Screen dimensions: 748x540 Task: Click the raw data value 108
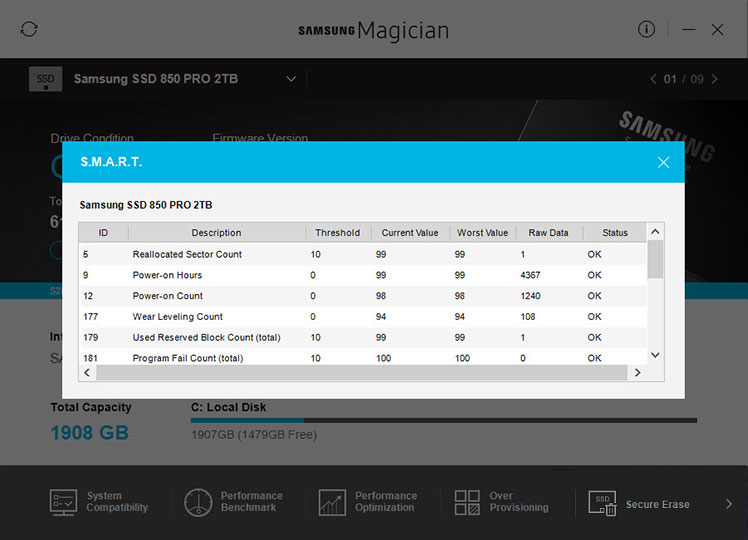528,317
